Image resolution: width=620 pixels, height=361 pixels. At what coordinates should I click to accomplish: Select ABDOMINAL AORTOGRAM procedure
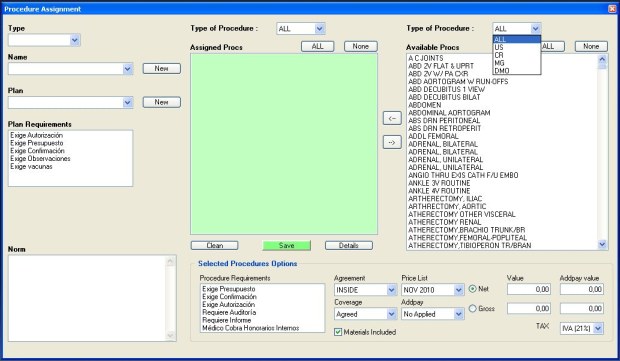pyautogui.click(x=449, y=113)
